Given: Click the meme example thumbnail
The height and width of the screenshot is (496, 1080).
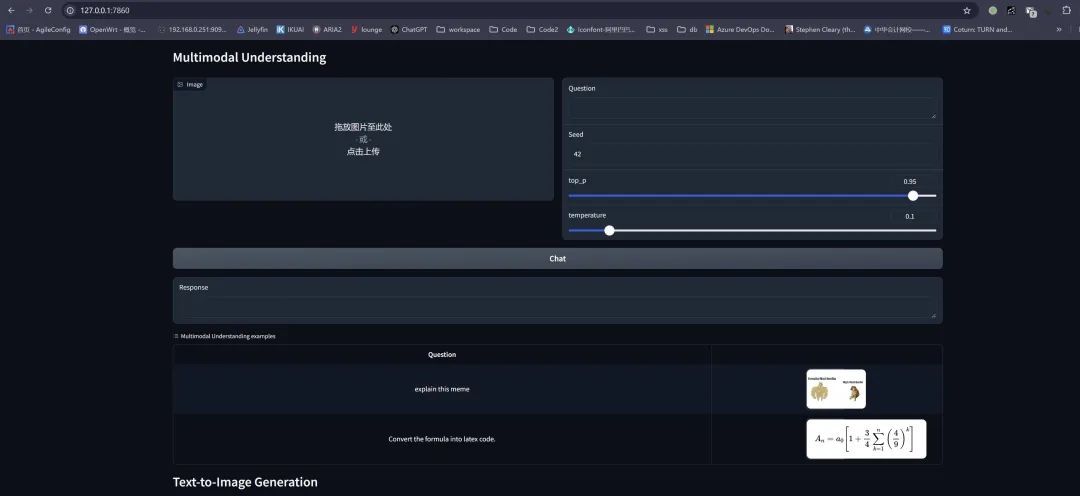Looking at the screenshot, I should (x=836, y=389).
